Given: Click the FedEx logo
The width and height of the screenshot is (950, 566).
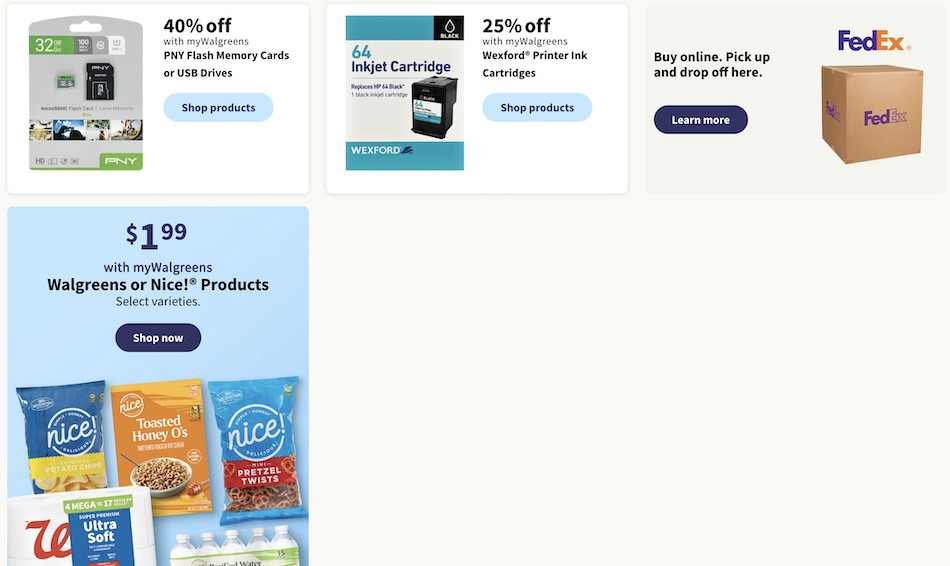Looking at the screenshot, I should click(x=874, y=41).
